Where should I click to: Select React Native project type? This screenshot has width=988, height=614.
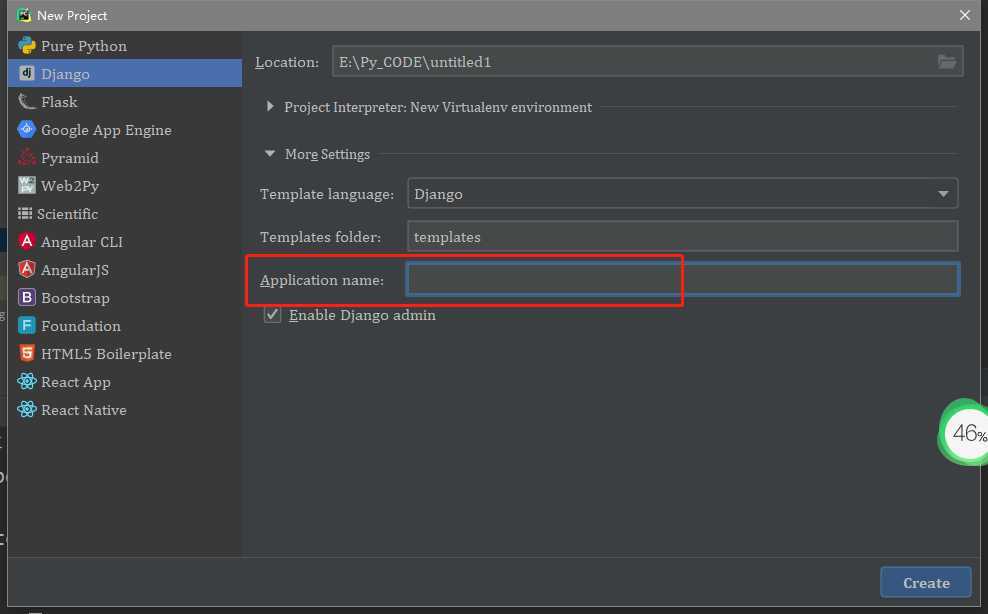(84, 410)
